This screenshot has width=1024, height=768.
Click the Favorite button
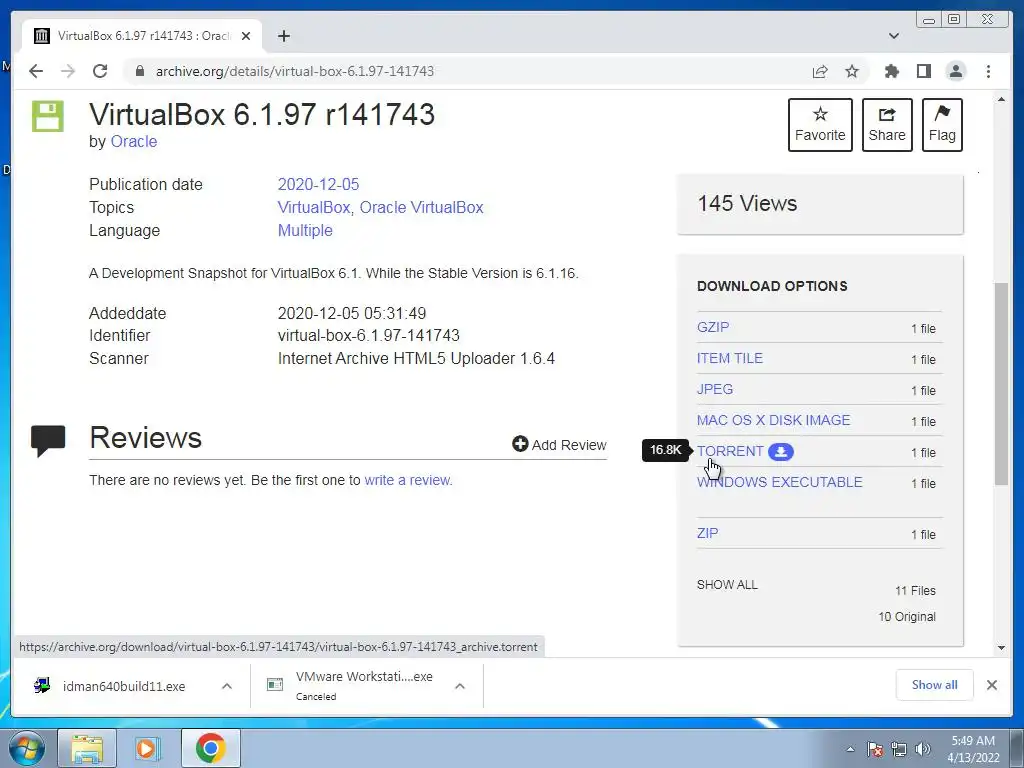tap(820, 125)
